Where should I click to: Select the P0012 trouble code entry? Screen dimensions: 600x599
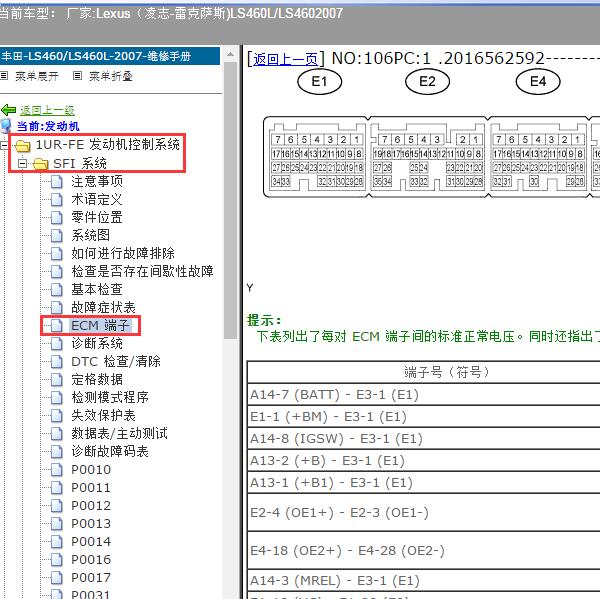coord(91,505)
